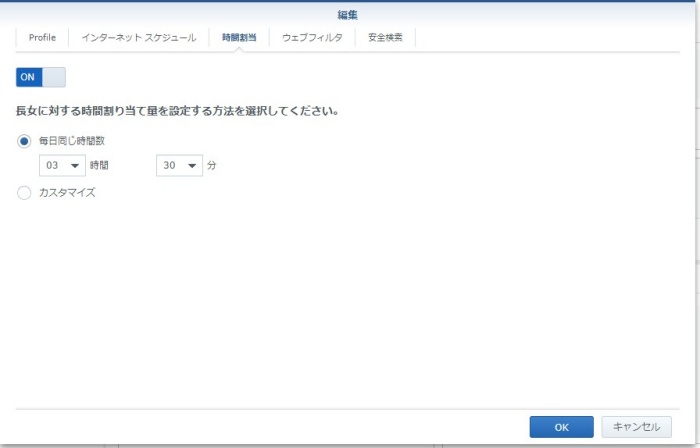Switch to the Profile tab
The height and width of the screenshot is (448, 700).
pos(42,37)
